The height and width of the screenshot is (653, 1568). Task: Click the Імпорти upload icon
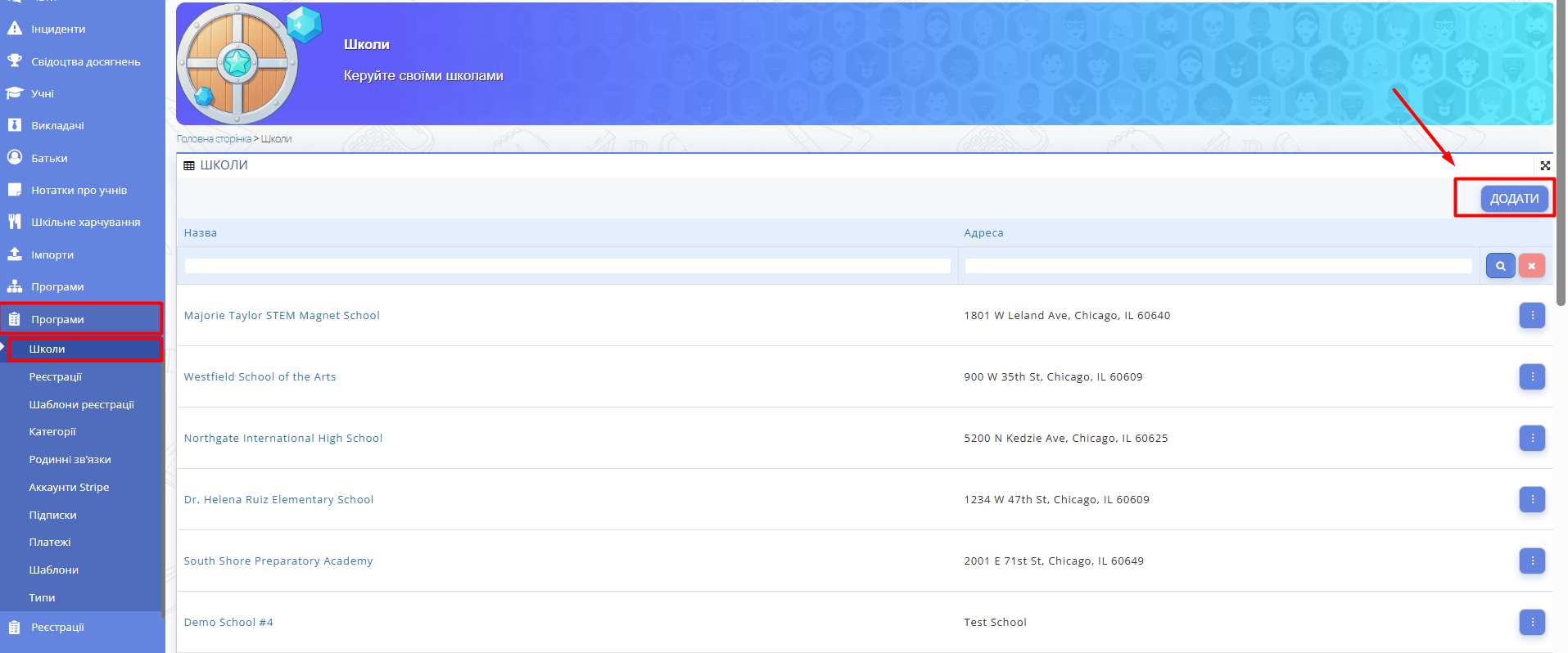pos(15,254)
